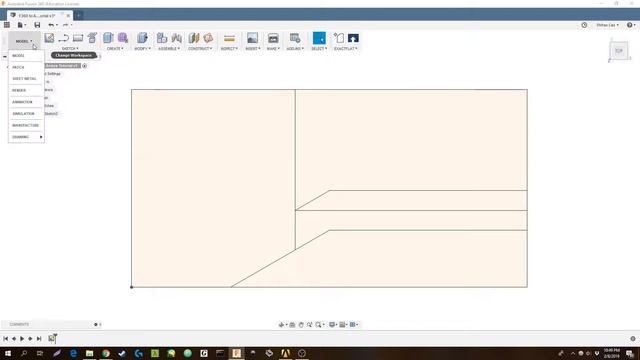Select the sketch feature in the timeline

coord(52,338)
